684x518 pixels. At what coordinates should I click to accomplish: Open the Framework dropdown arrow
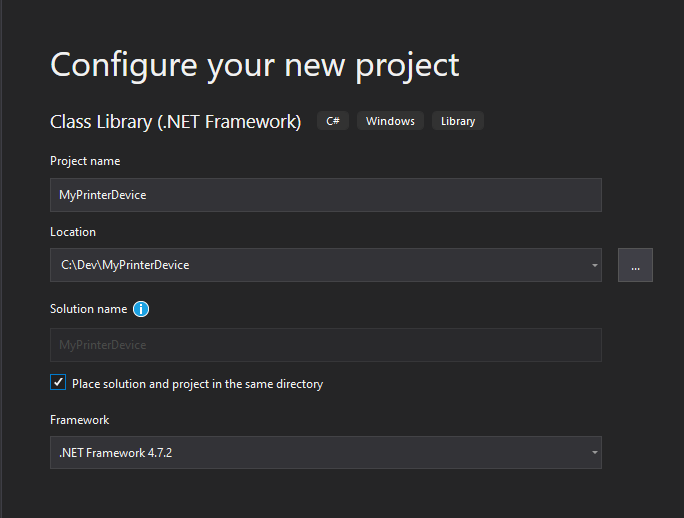tap(595, 453)
